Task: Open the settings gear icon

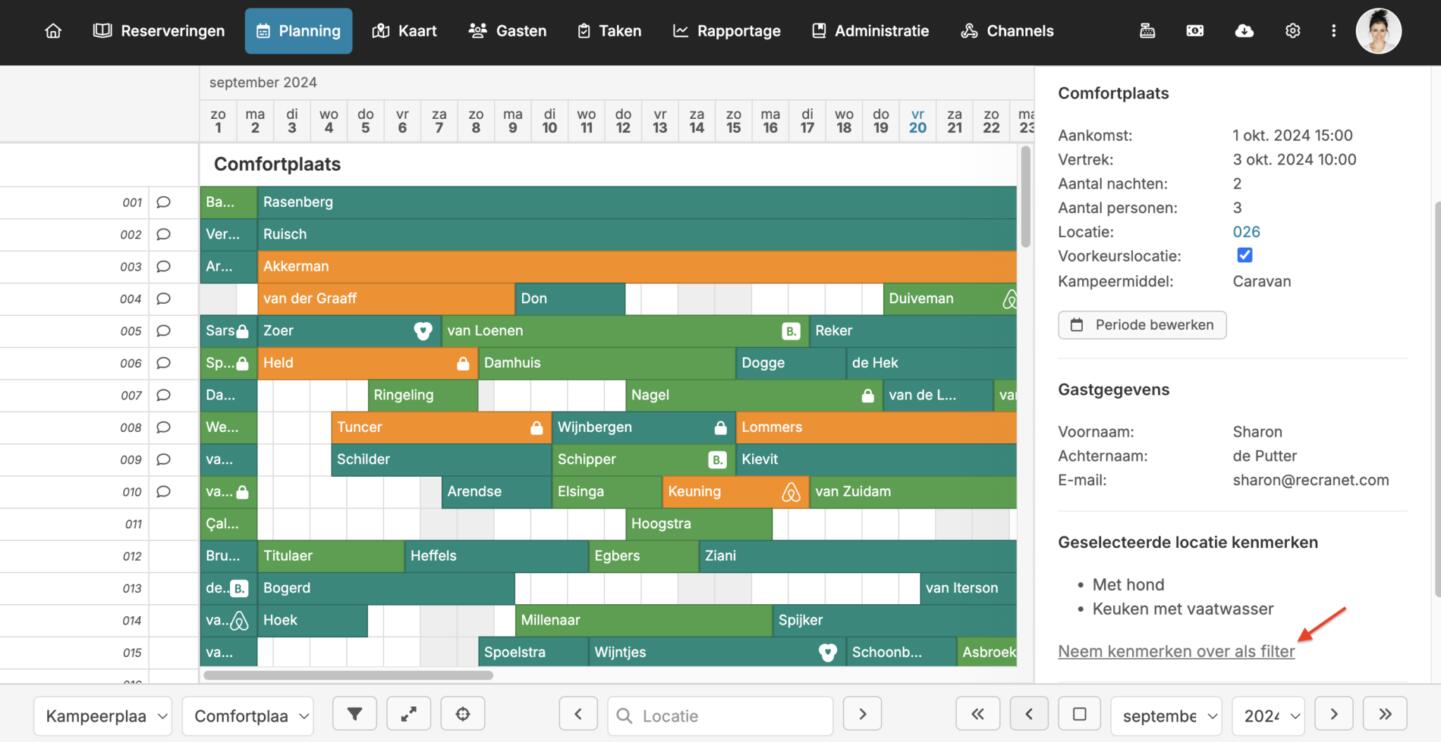Action: (1292, 31)
